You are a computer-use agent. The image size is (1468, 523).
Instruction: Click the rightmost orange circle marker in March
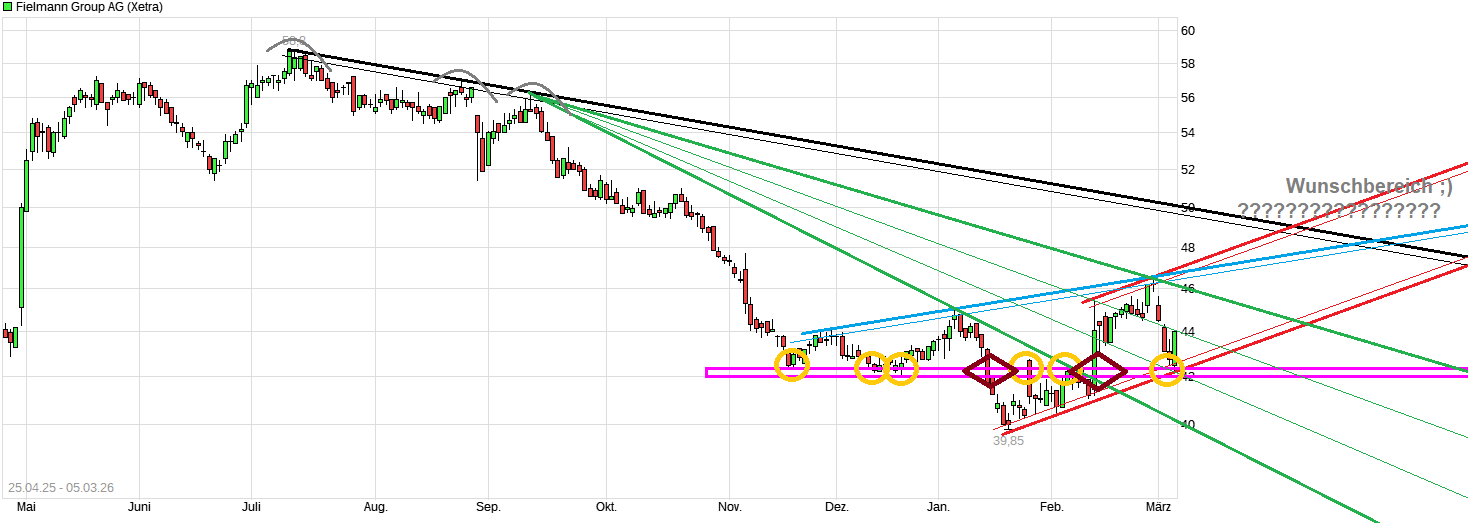click(1166, 370)
